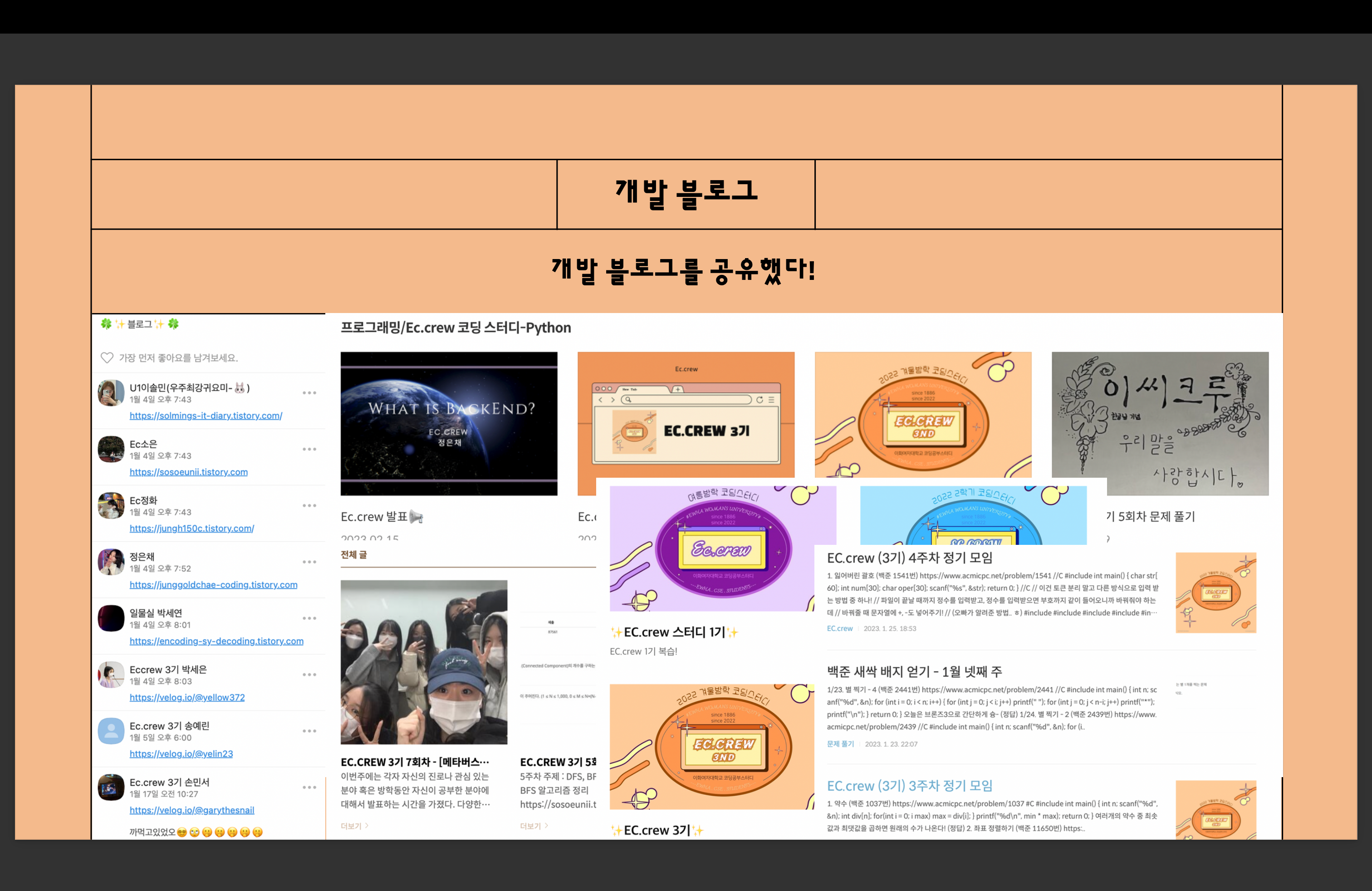Open three-dot menu for U1이솔민 comment
This screenshot has width=1372, height=891.
(x=309, y=393)
